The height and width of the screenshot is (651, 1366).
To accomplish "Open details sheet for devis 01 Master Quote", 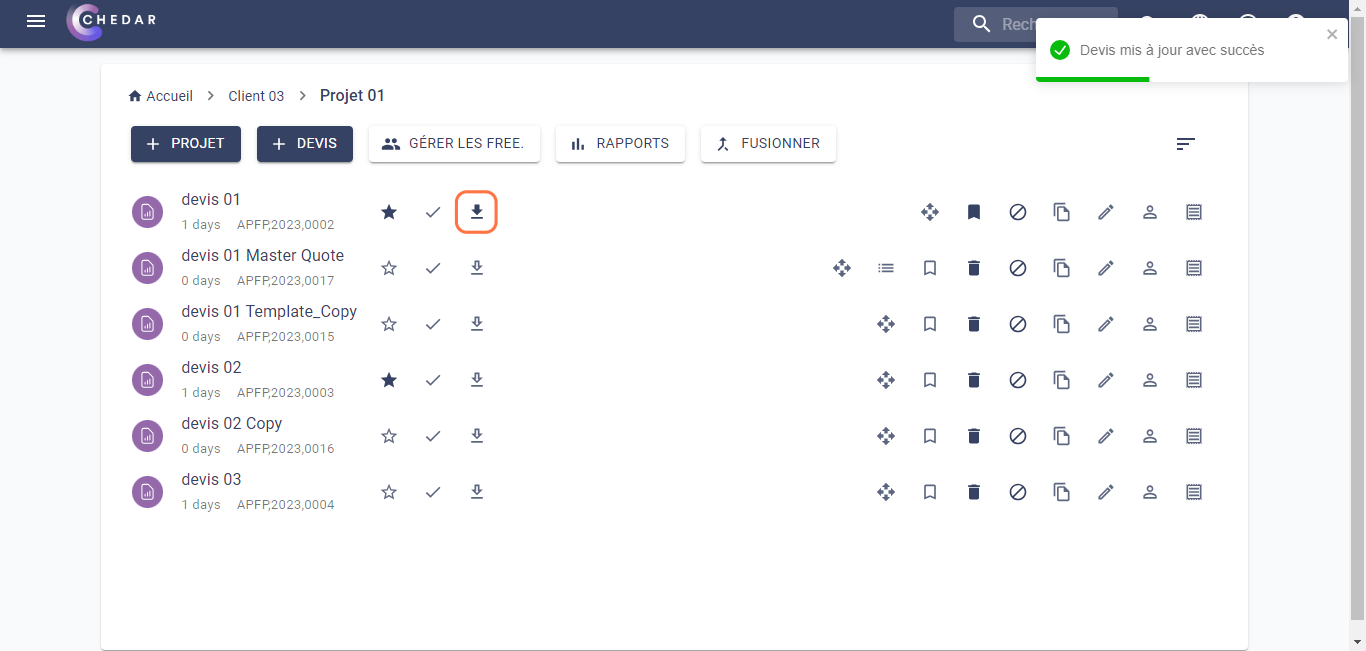I will (x=1194, y=268).
